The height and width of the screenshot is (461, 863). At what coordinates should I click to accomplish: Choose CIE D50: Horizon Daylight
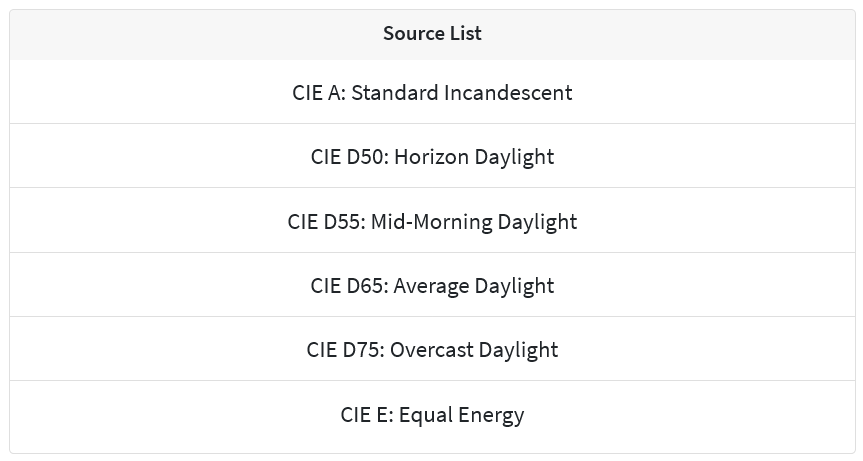coord(432,157)
